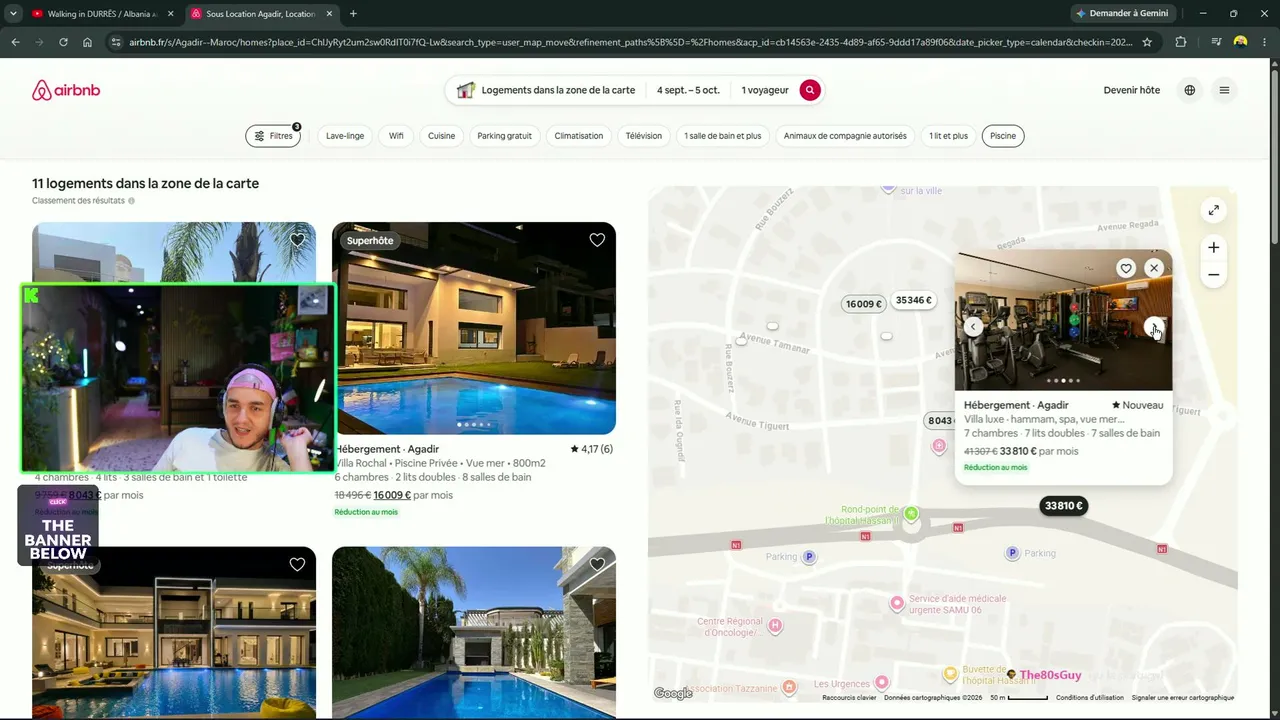
Task: Save the map card listing with the heart
Action: tap(1126, 268)
